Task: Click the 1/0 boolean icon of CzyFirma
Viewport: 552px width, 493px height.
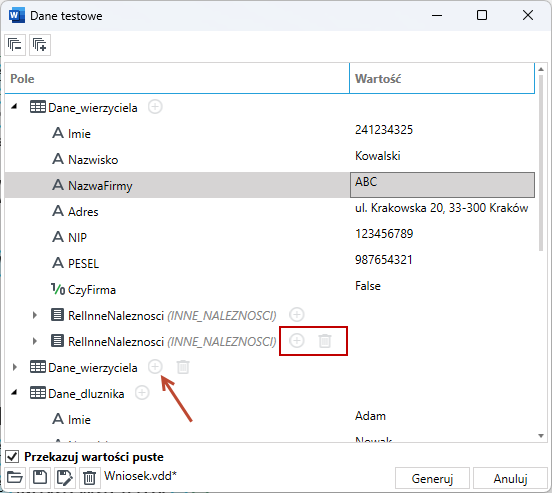Action: click(58, 289)
